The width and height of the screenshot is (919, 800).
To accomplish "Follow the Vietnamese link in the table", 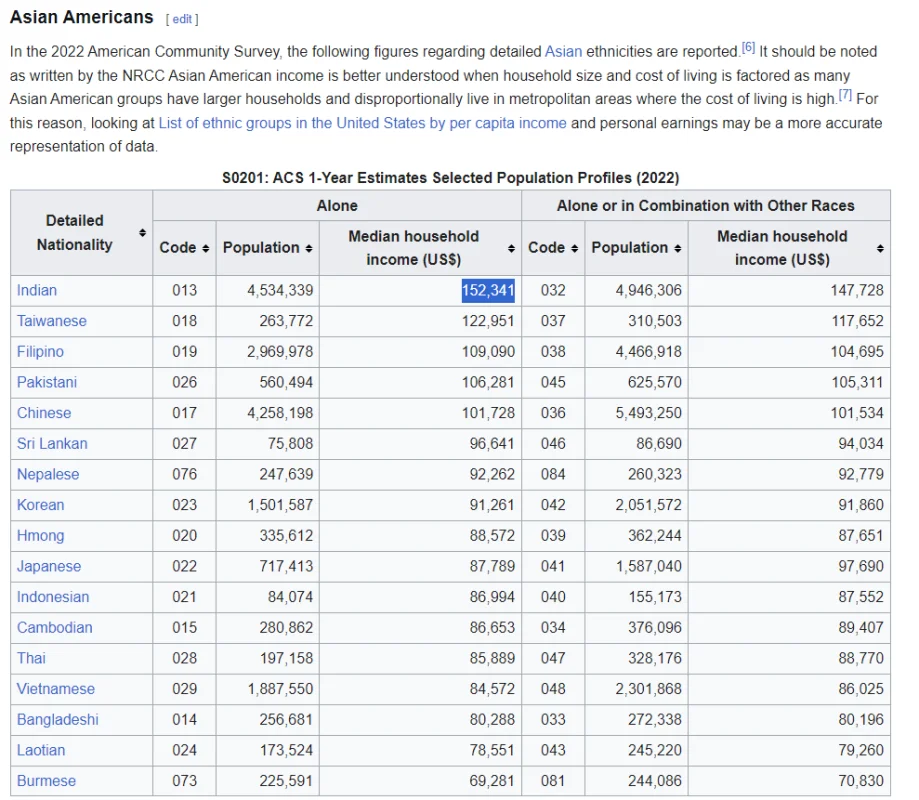I will pos(56,689).
